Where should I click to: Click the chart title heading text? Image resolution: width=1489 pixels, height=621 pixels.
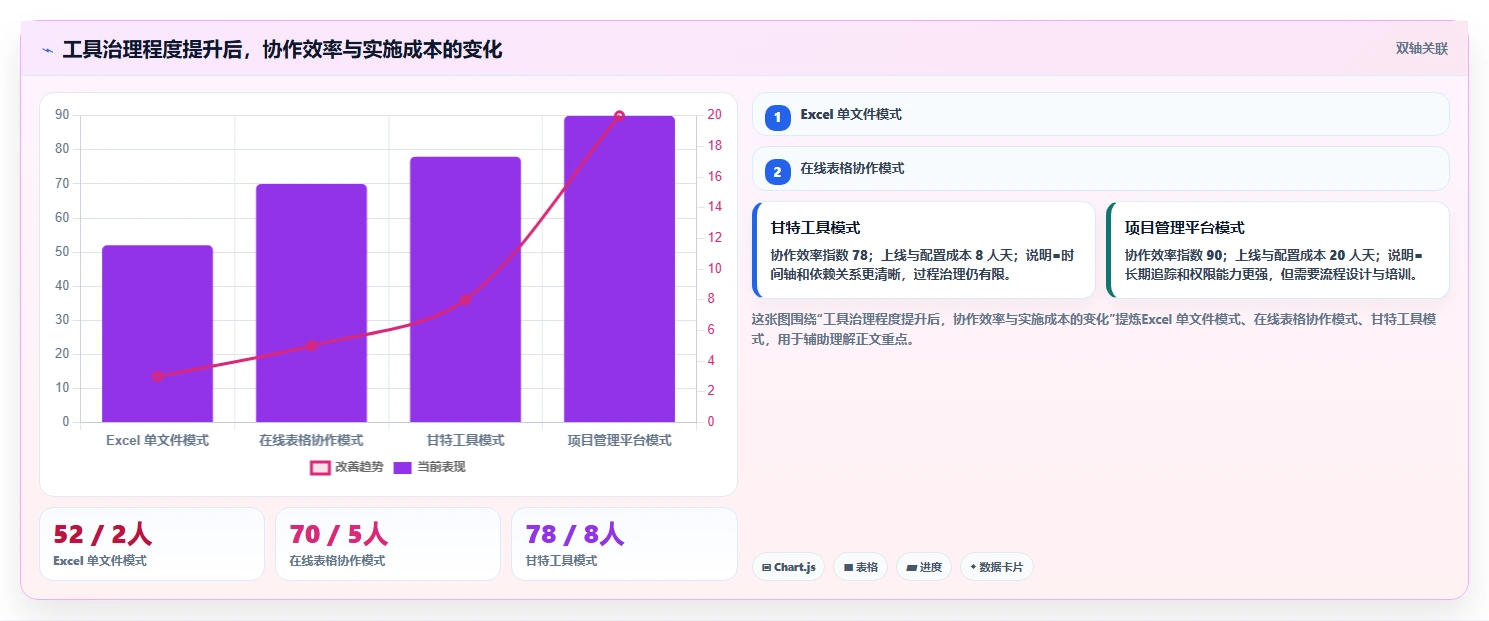[282, 49]
